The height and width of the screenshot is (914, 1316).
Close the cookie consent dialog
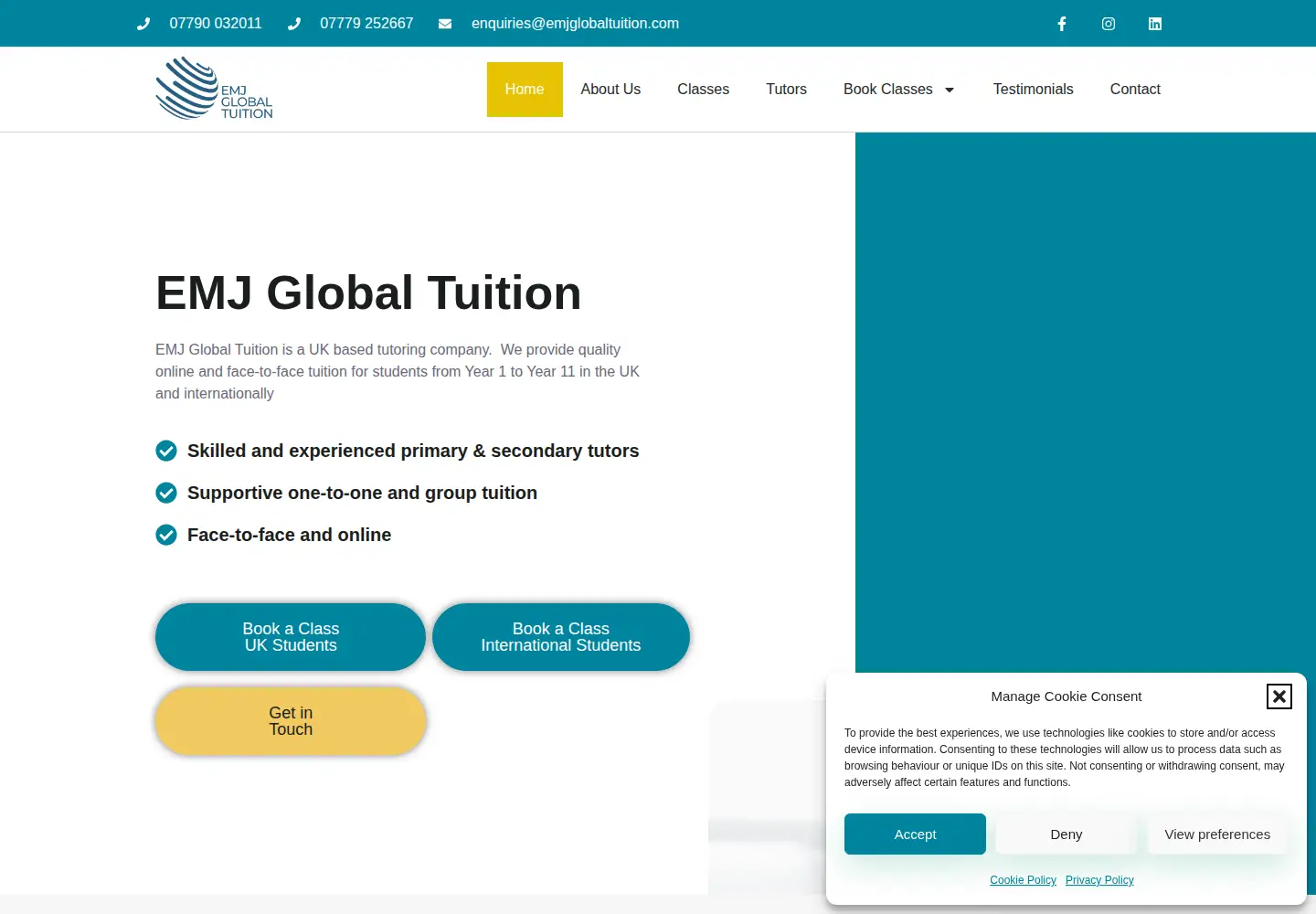click(x=1279, y=696)
